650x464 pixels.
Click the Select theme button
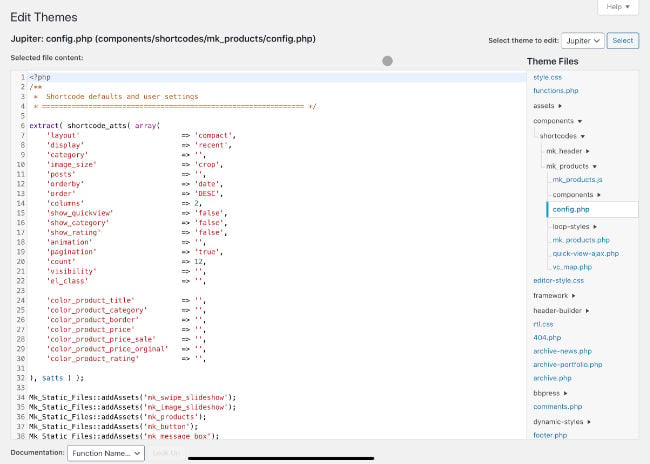pos(623,41)
